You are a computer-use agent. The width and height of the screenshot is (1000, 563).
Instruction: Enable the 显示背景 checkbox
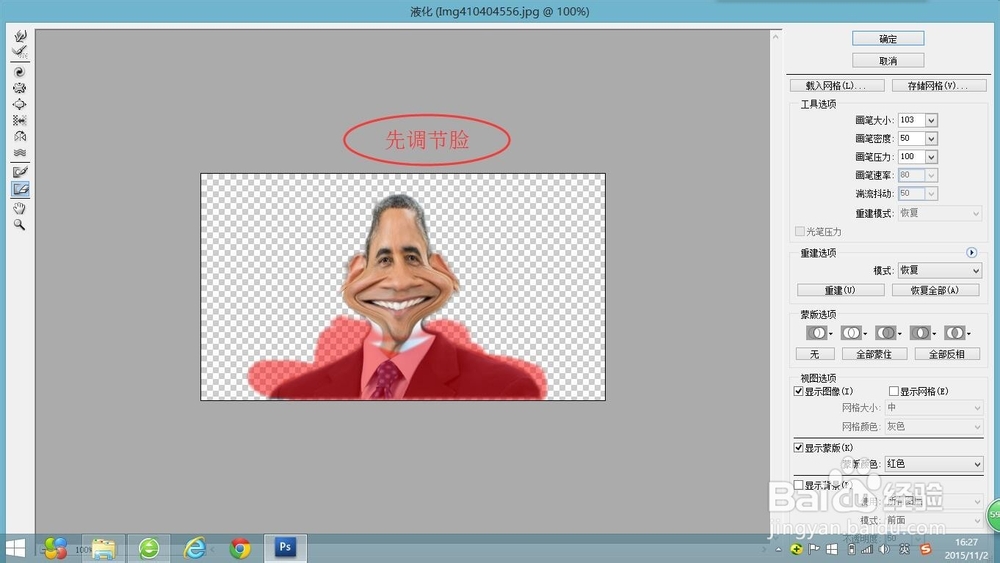click(798, 485)
